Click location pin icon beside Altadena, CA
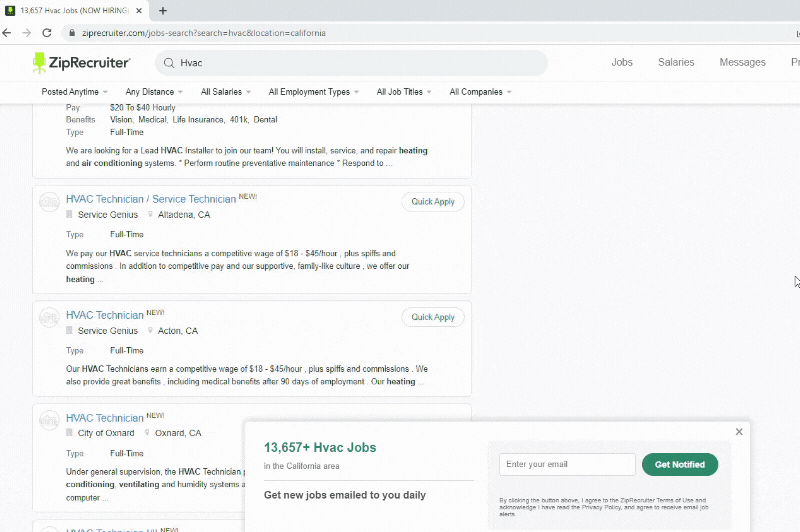The width and height of the screenshot is (800, 532). coord(150,214)
